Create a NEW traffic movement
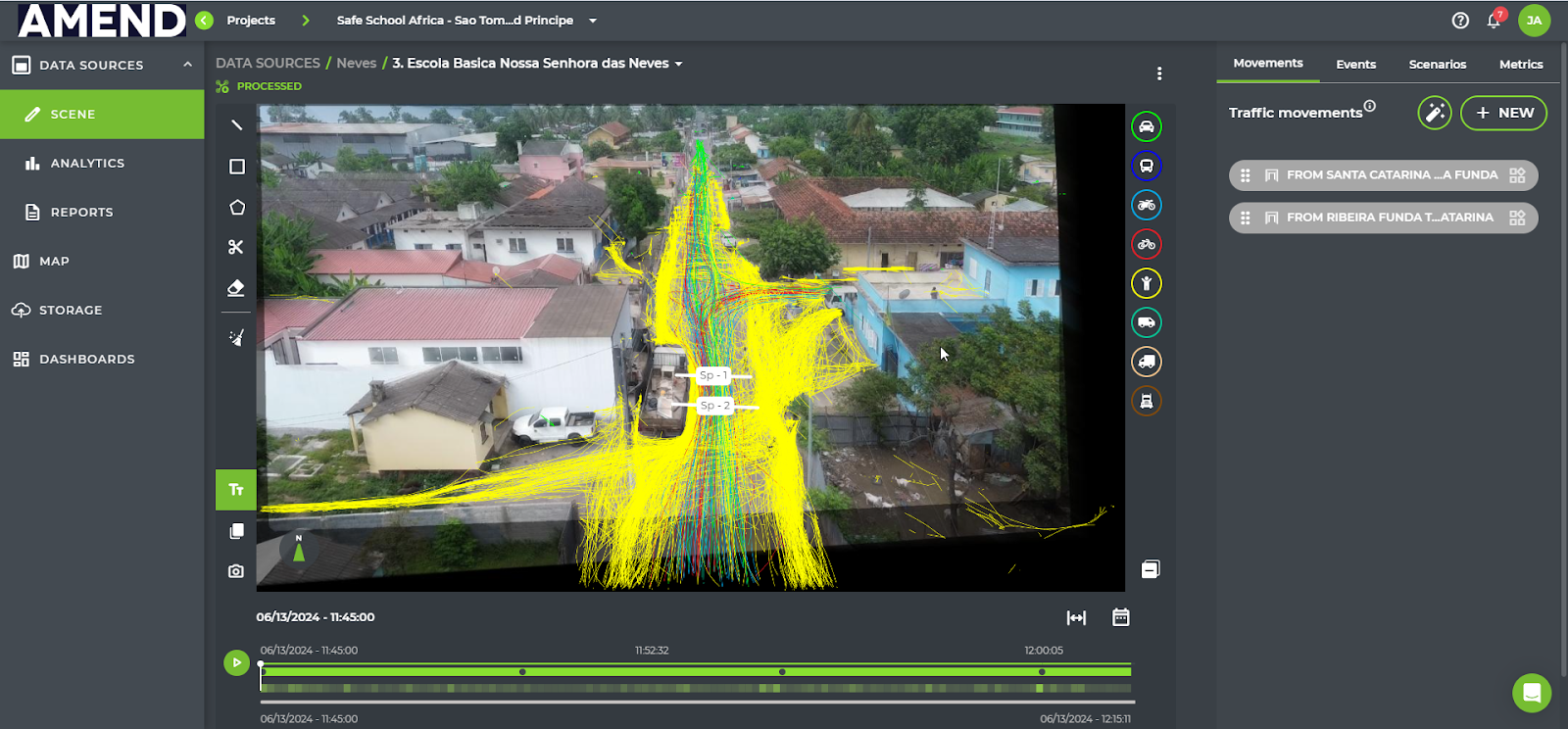The height and width of the screenshot is (729, 1568). (1503, 113)
